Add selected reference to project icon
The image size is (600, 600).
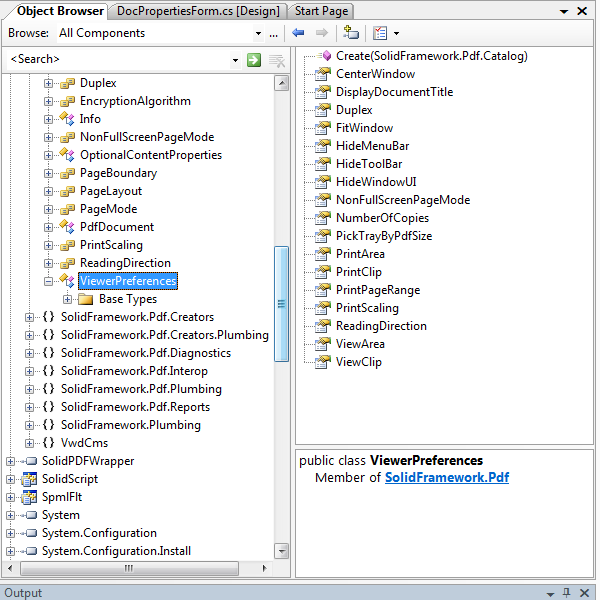pos(350,33)
